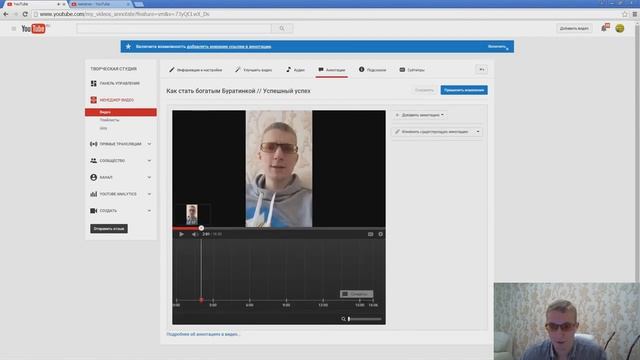This screenshot has width=640, height=360.
Task: Open player settings gear icon
Action: coord(380,234)
